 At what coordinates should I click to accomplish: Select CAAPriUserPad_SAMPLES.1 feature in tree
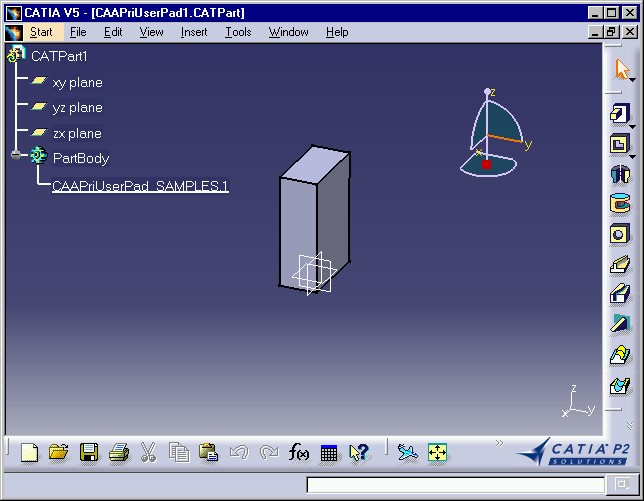pyautogui.click(x=140, y=186)
